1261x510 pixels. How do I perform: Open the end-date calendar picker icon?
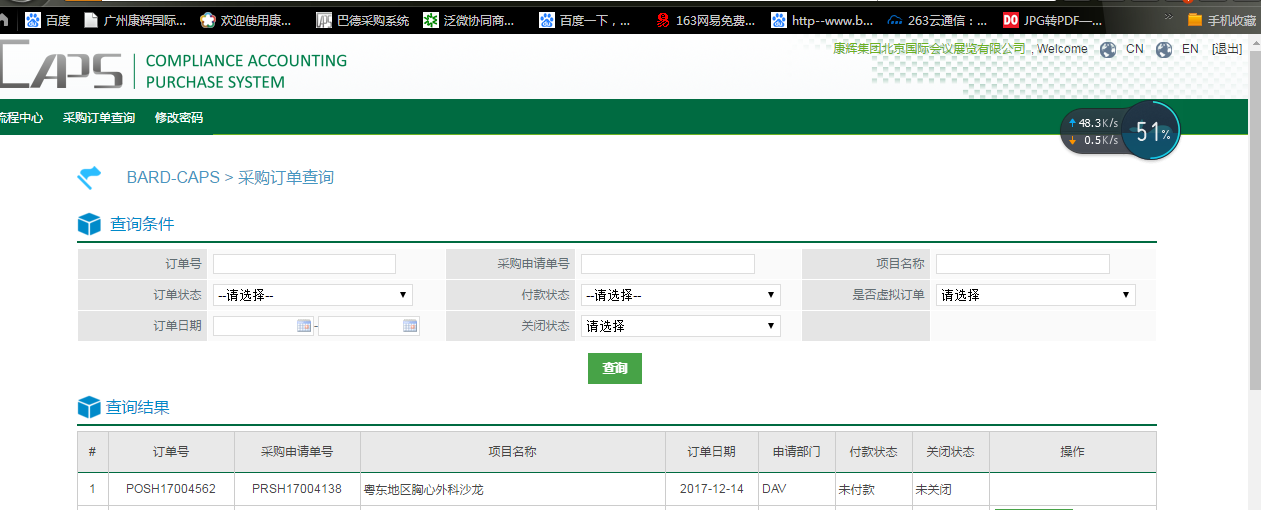coord(410,326)
